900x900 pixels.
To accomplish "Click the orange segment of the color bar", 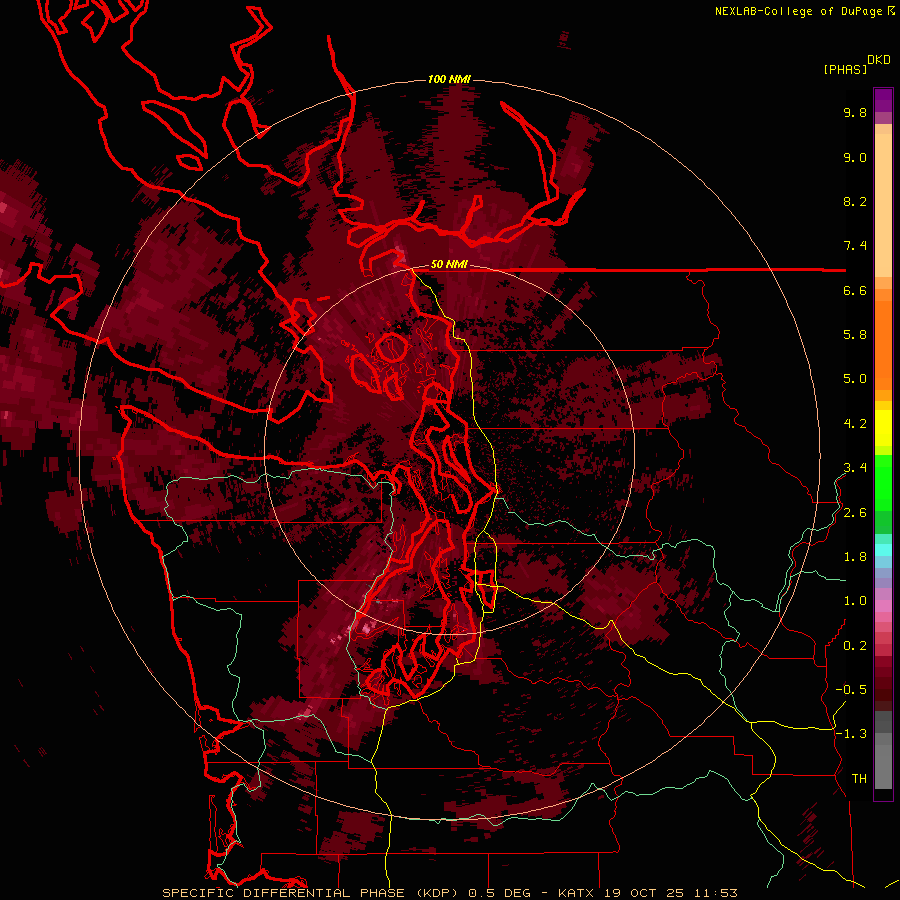I will 883,344.
